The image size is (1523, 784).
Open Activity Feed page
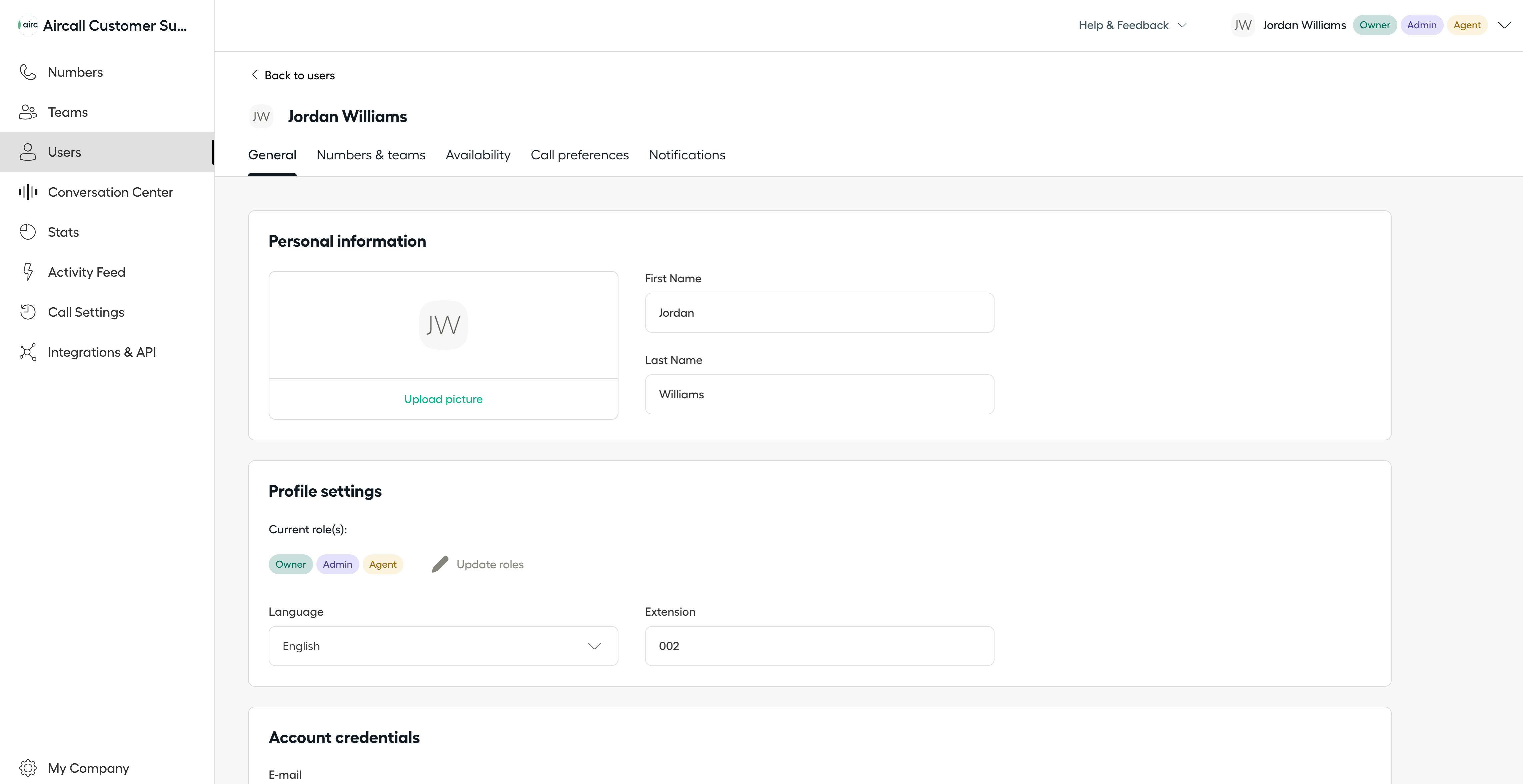tap(107, 272)
